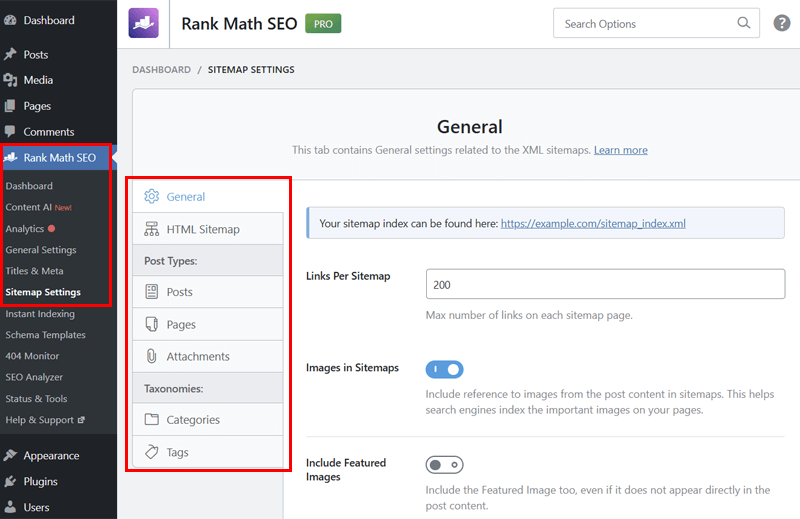Click the General gear icon

point(152,196)
